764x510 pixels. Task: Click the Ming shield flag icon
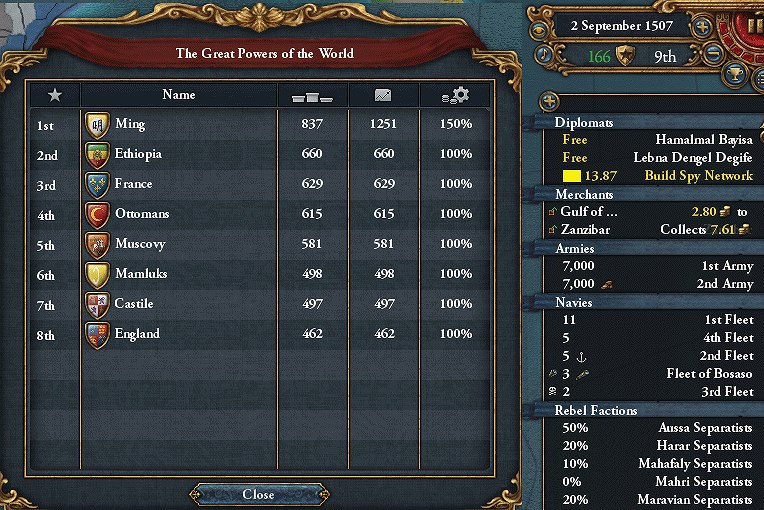97,124
